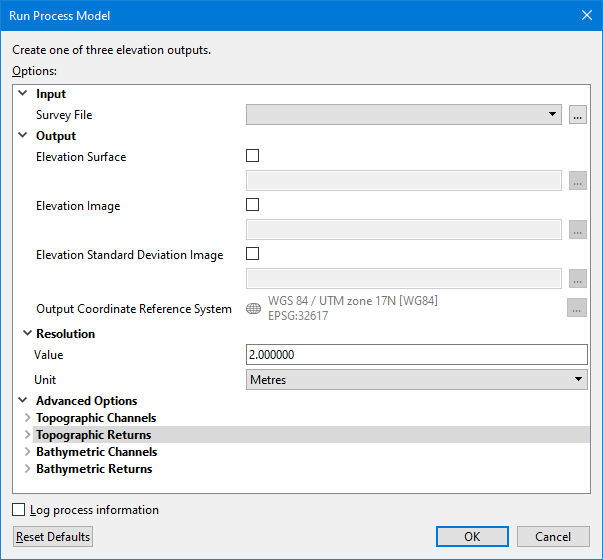Check the Elevation Standard Deviation Image box

click(x=252, y=254)
